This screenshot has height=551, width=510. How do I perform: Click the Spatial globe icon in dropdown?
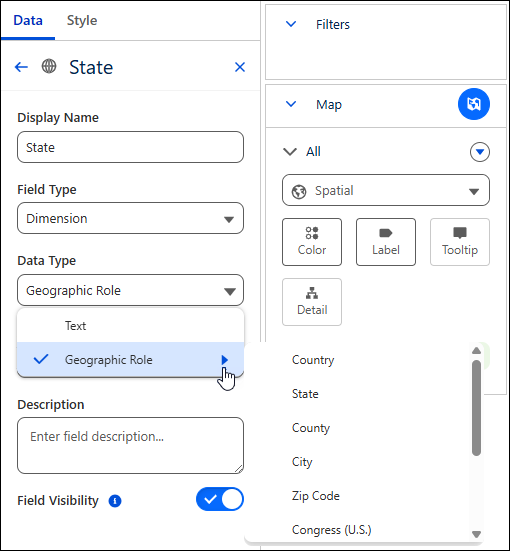(299, 192)
